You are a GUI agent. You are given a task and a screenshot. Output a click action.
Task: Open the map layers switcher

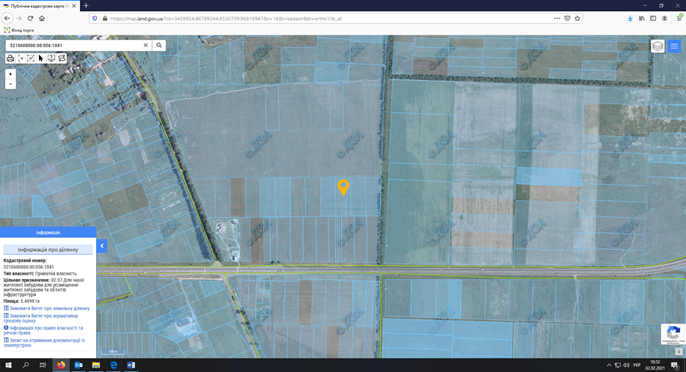pos(658,46)
